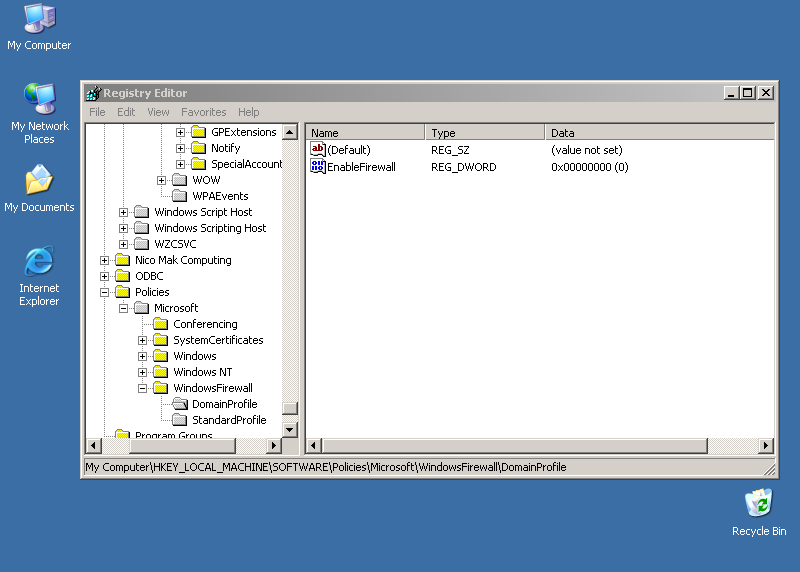Click the Notify folder icon
Image resolution: width=800 pixels, height=572 pixels.
click(x=198, y=148)
